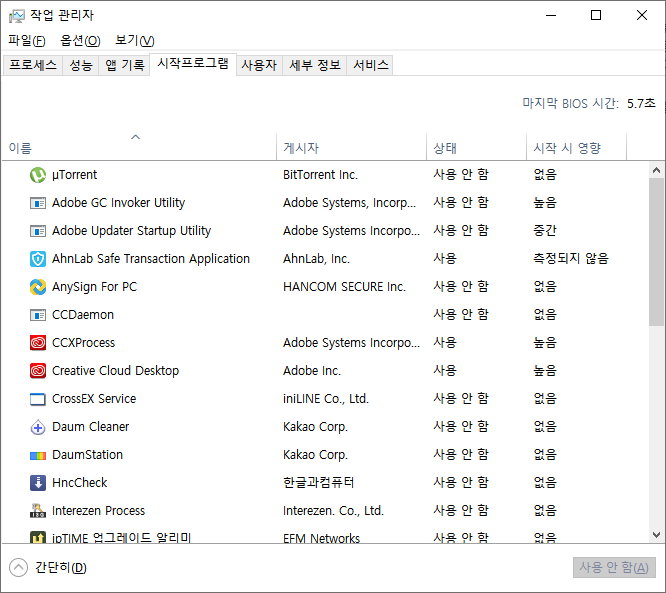Click the µTorrent icon in the list

pos(38,175)
